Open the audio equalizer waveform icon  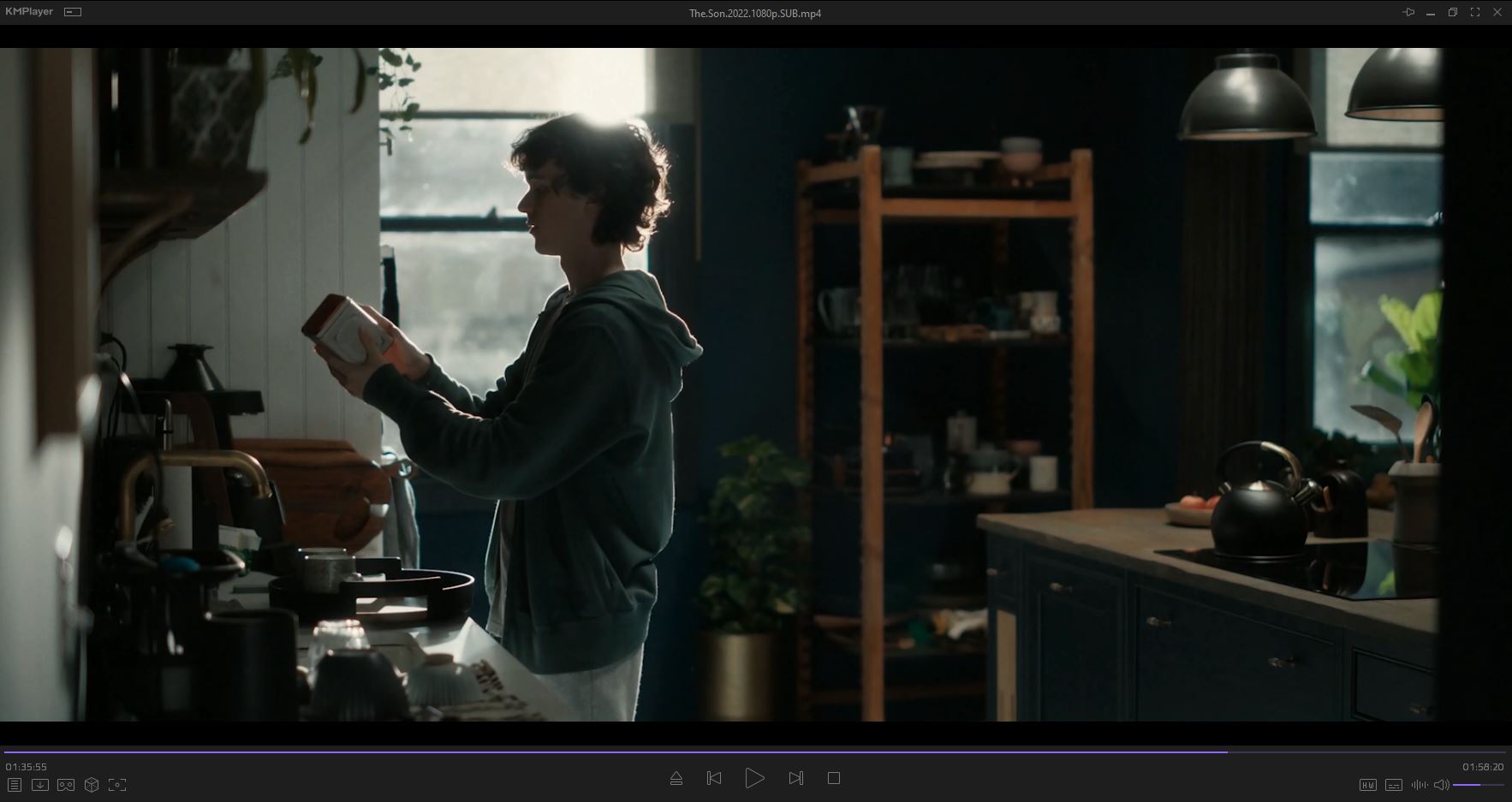pyautogui.click(x=1419, y=785)
